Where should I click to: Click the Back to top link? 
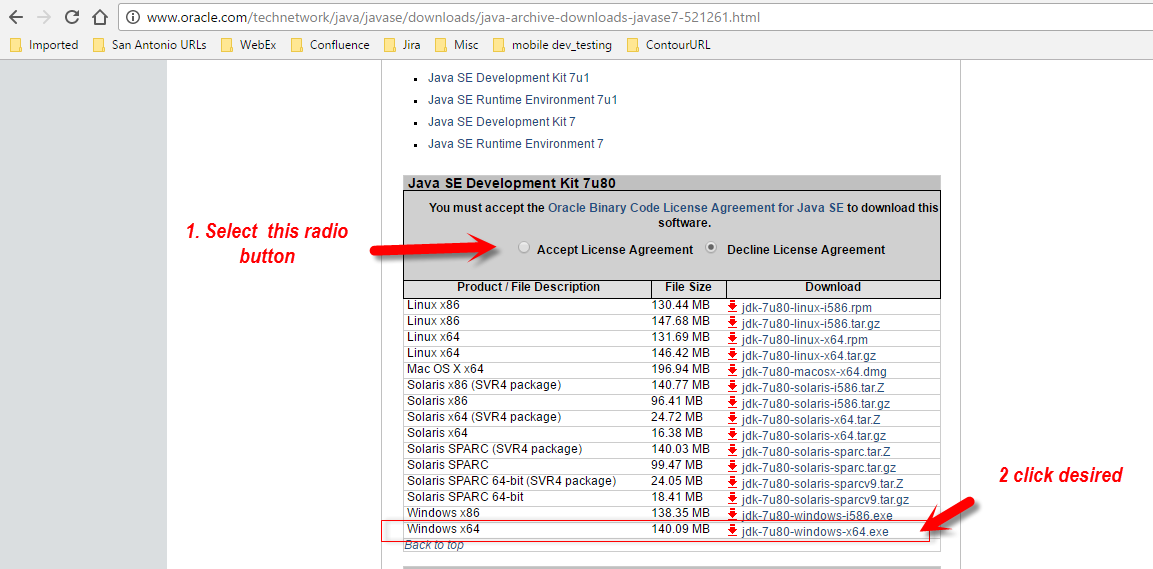coord(435,545)
